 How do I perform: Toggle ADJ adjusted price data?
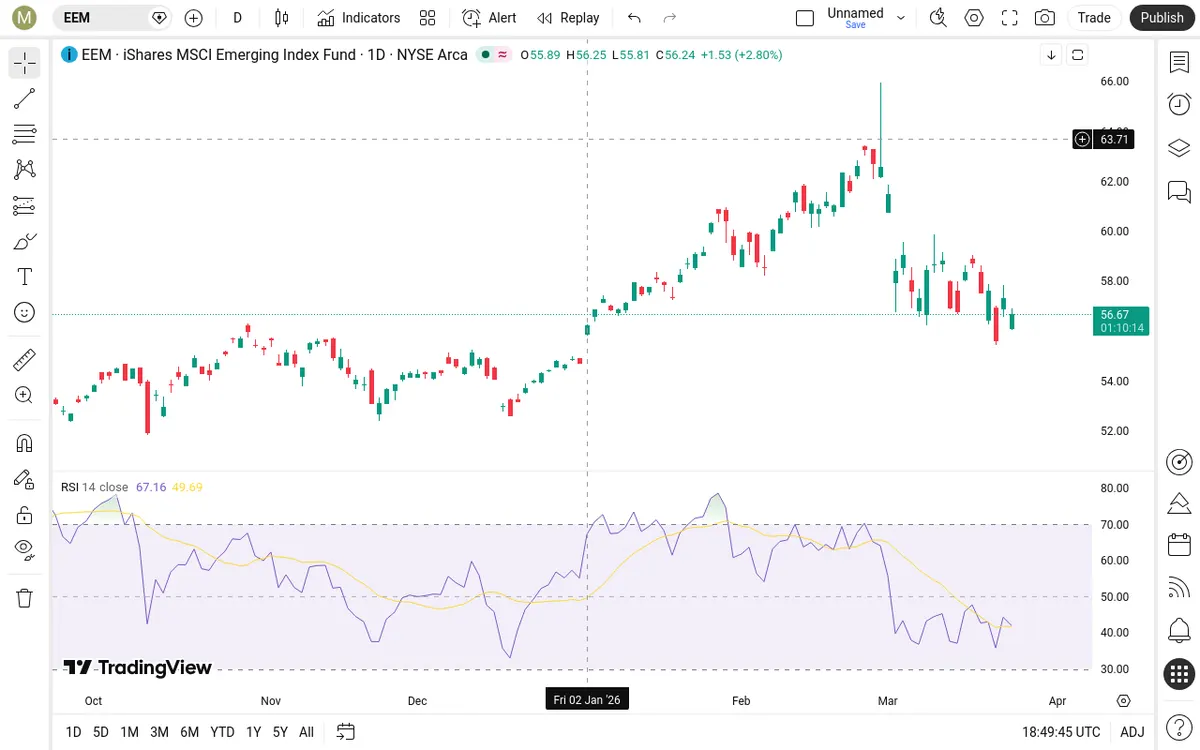(1132, 732)
